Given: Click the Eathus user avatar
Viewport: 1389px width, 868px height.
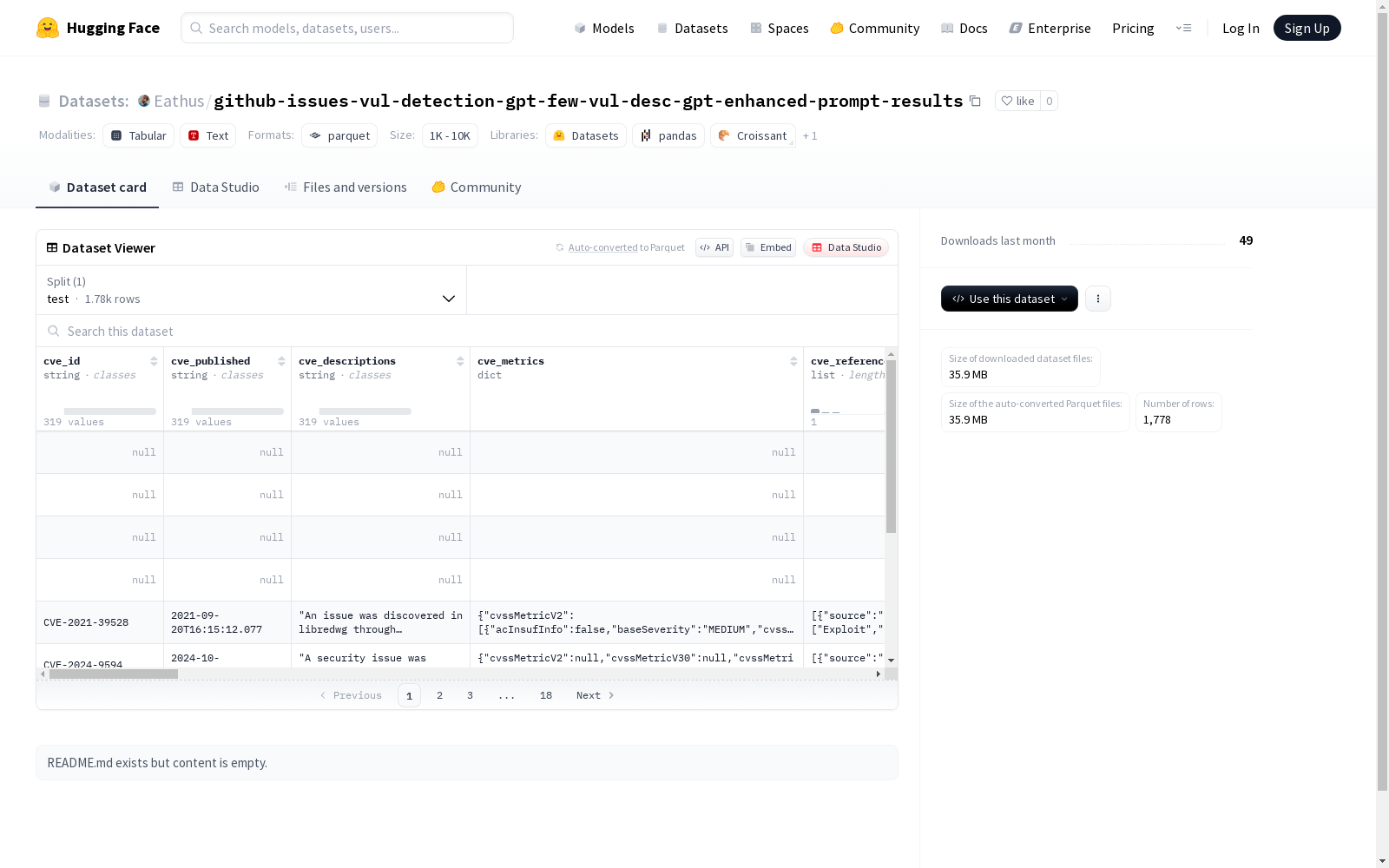Looking at the screenshot, I should click(144, 101).
